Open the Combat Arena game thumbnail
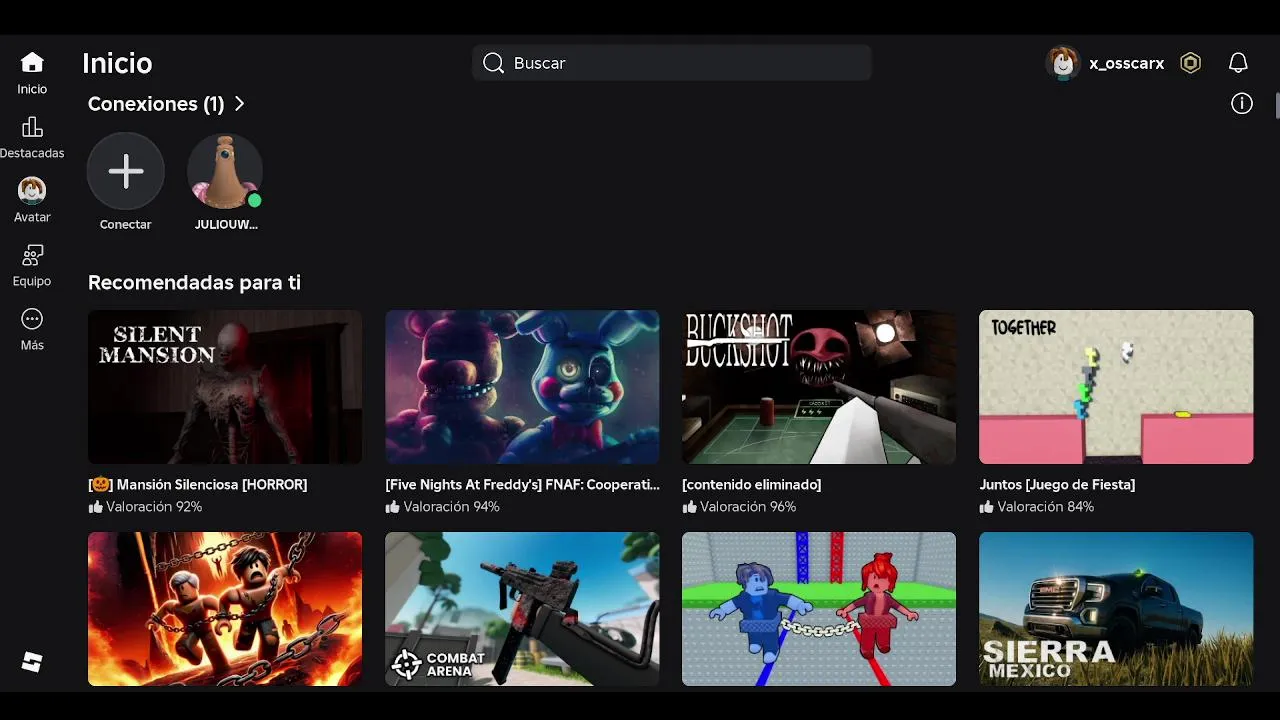The width and height of the screenshot is (1280, 720). 522,609
